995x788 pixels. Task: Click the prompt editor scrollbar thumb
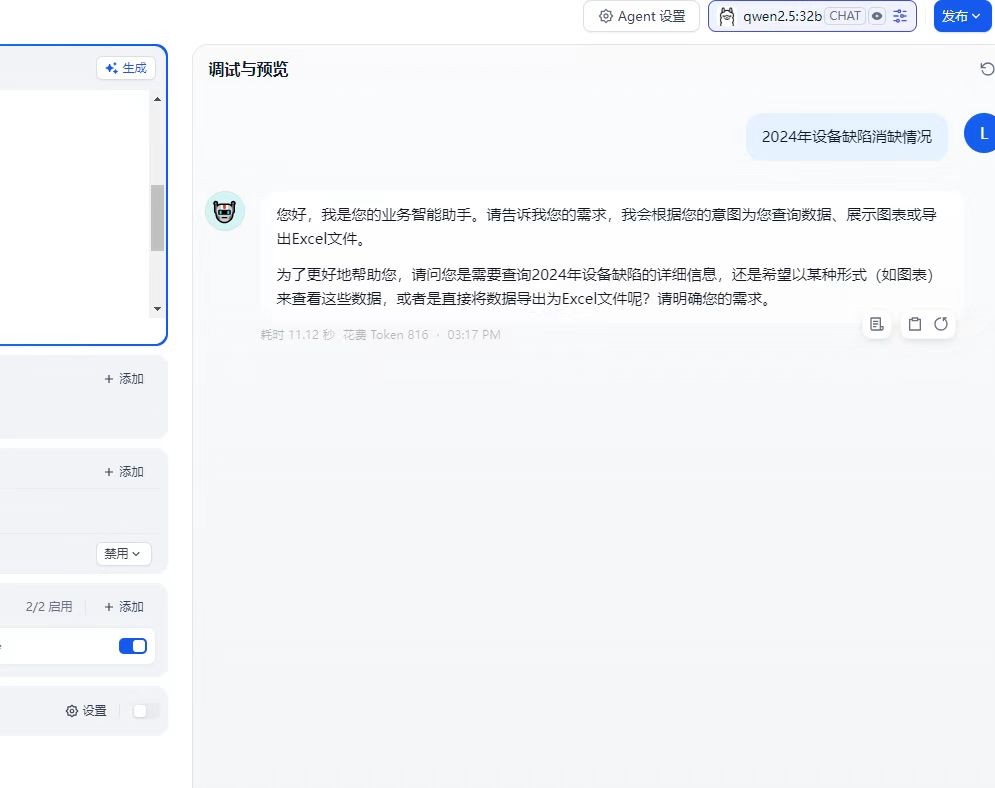click(x=157, y=218)
